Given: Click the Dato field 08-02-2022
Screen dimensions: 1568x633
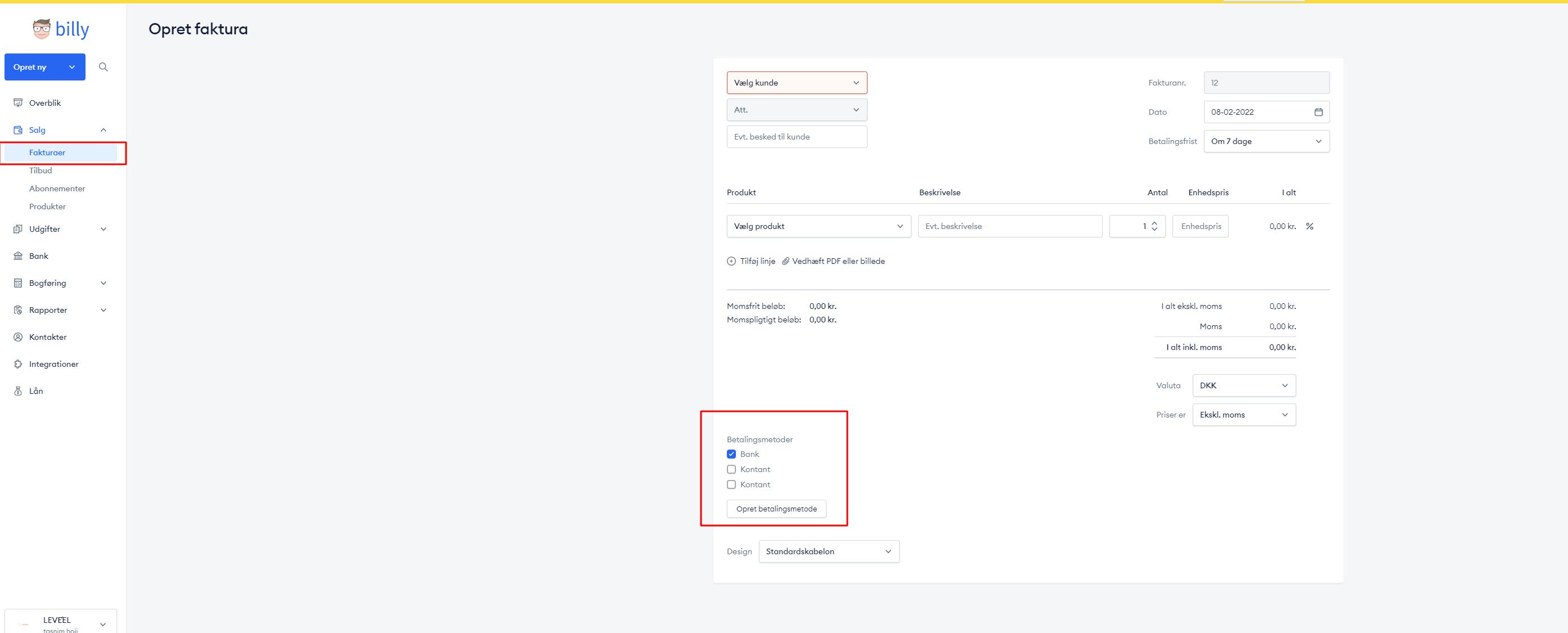Looking at the screenshot, I should pos(1266,112).
